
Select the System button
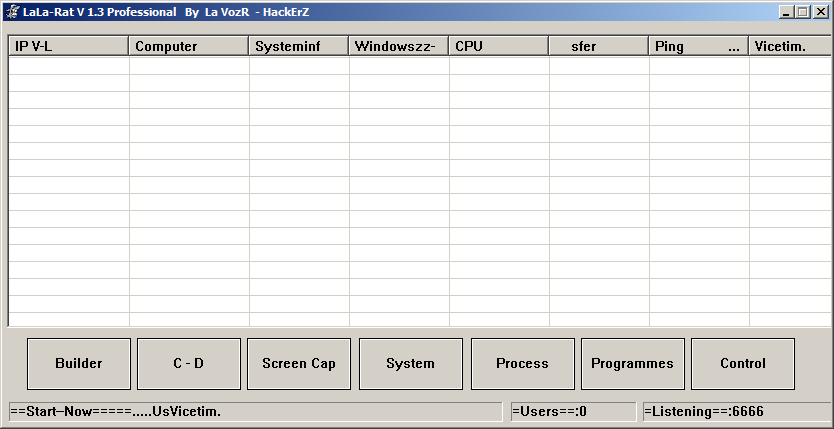pos(410,364)
